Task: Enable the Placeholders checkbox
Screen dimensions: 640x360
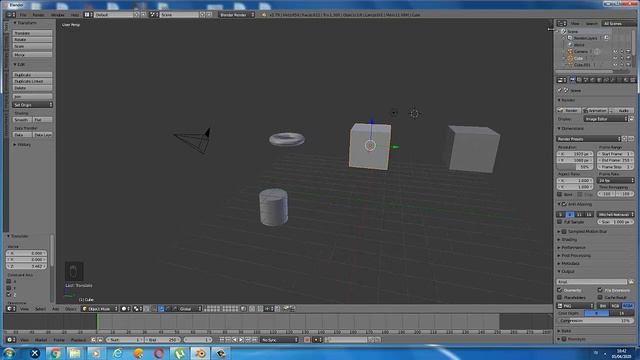Action: tap(560, 298)
